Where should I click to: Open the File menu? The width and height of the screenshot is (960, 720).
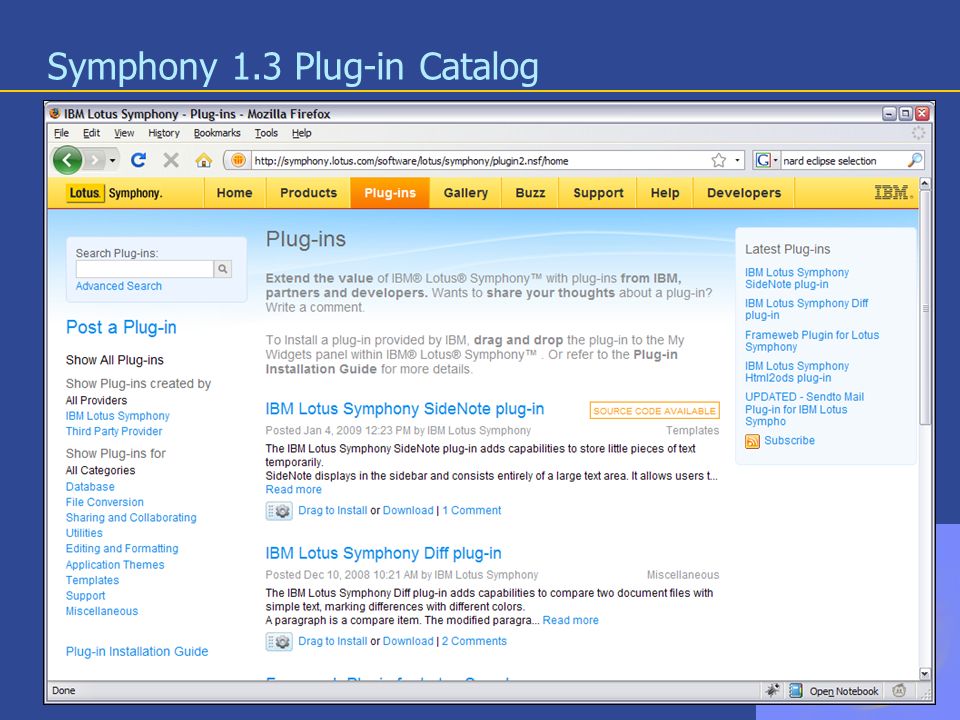61,133
